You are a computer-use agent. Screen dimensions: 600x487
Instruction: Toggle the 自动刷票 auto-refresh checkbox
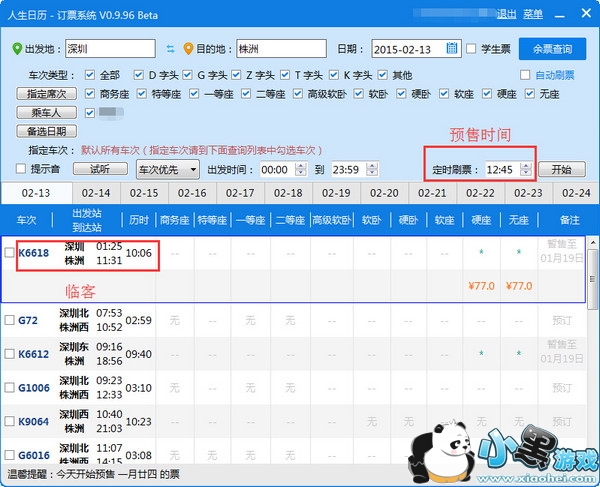[x=526, y=75]
